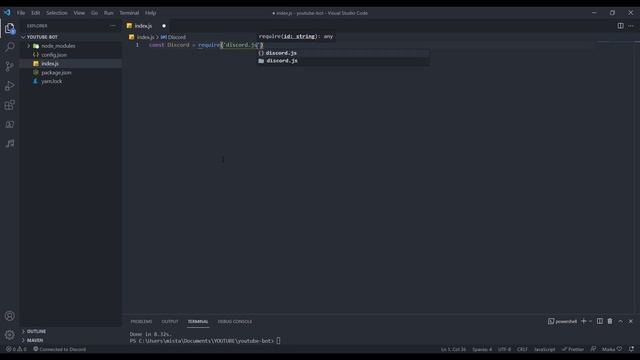
Task: Click Ln 1, Col cursor position indicator
Action: tap(453, 349)
